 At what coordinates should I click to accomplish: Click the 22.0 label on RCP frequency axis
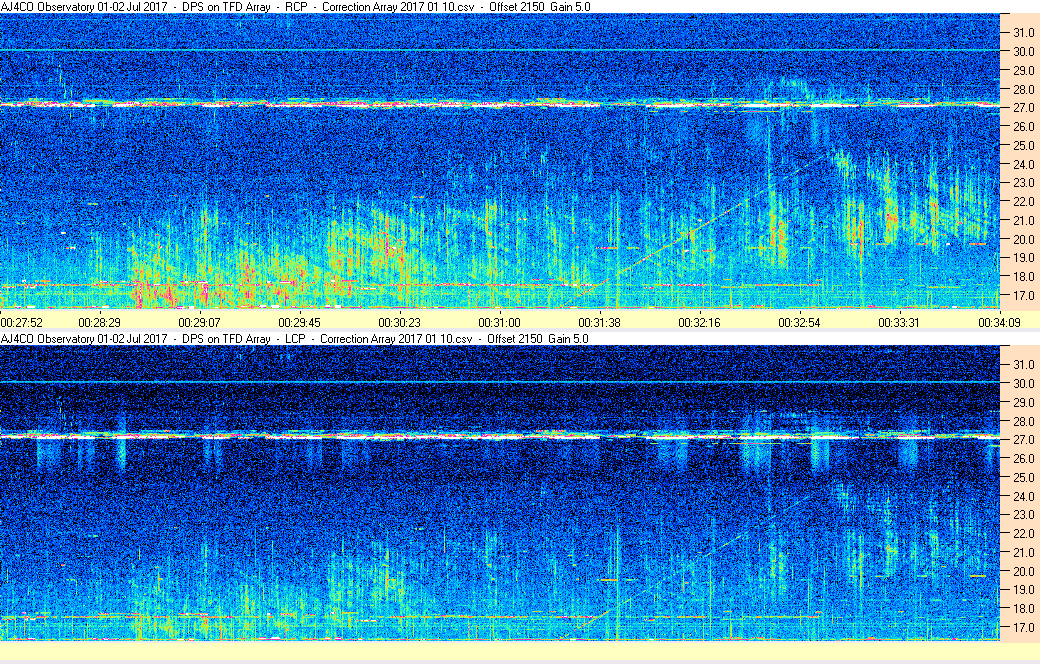click(x=1023, y=202)
